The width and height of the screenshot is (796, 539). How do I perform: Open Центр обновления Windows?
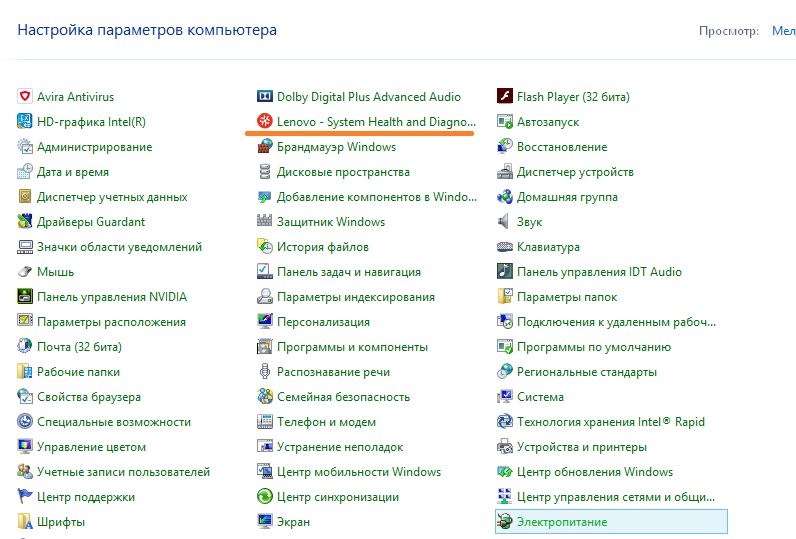click(594, 472)
